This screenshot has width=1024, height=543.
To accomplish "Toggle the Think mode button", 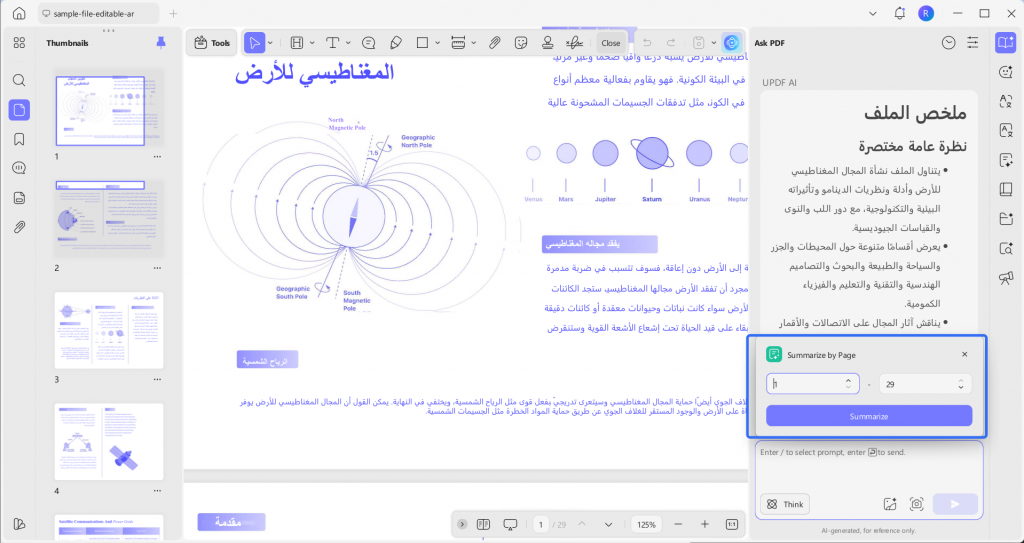I will tap(785, 504).
